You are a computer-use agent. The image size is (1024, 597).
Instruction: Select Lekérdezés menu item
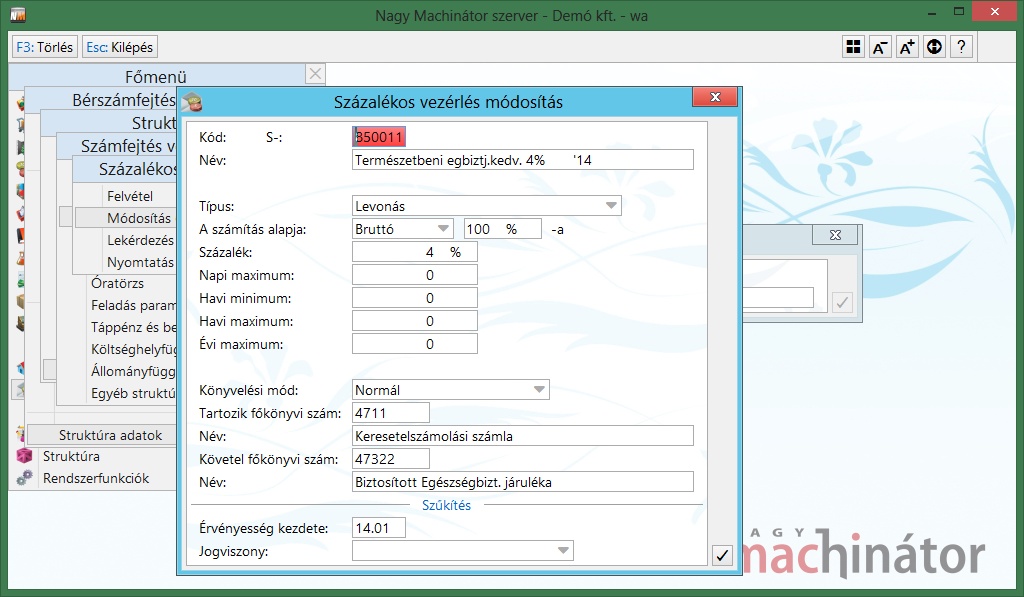140,240
